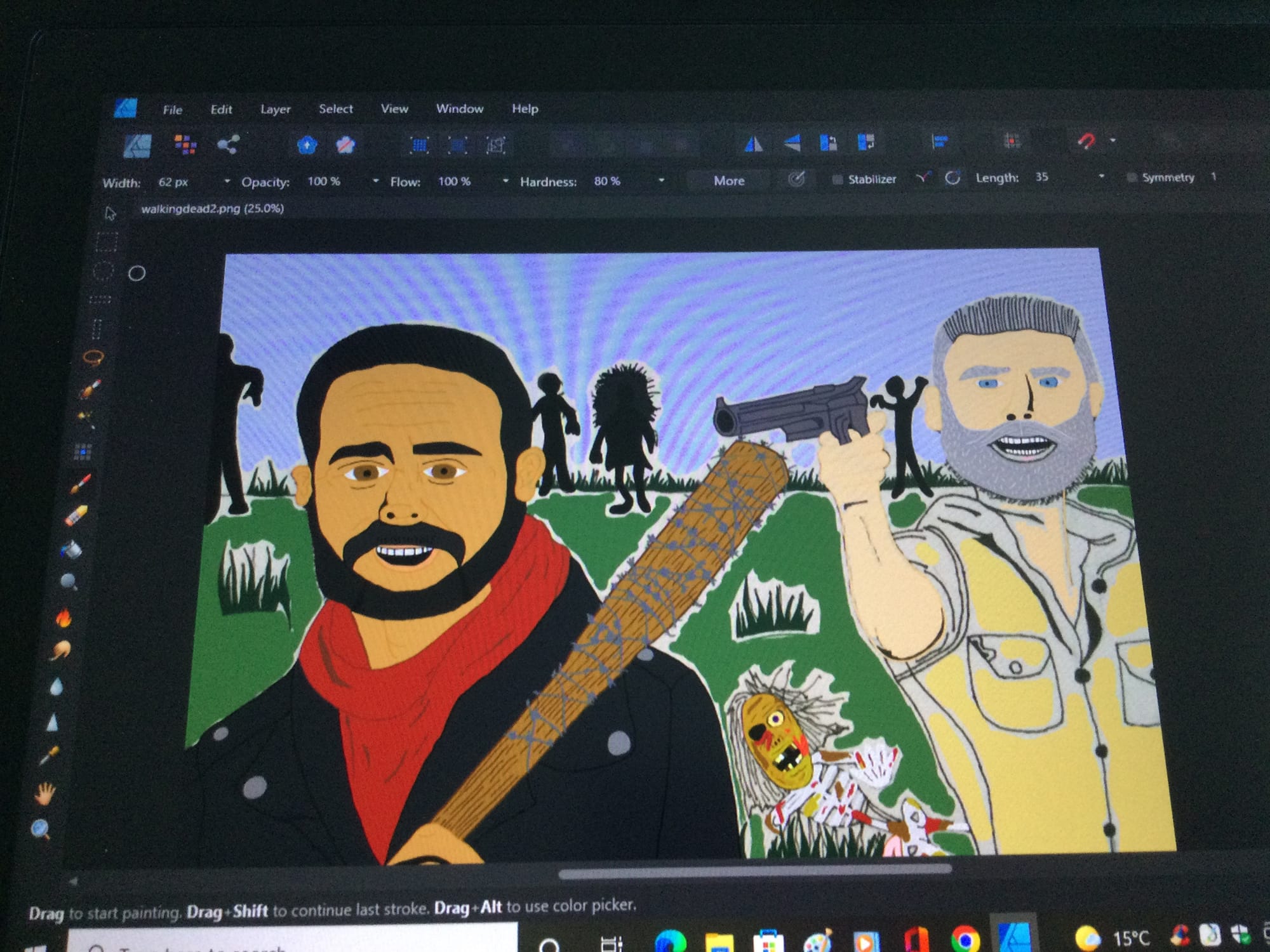Select the Move tool arrow

pos(110,213)
